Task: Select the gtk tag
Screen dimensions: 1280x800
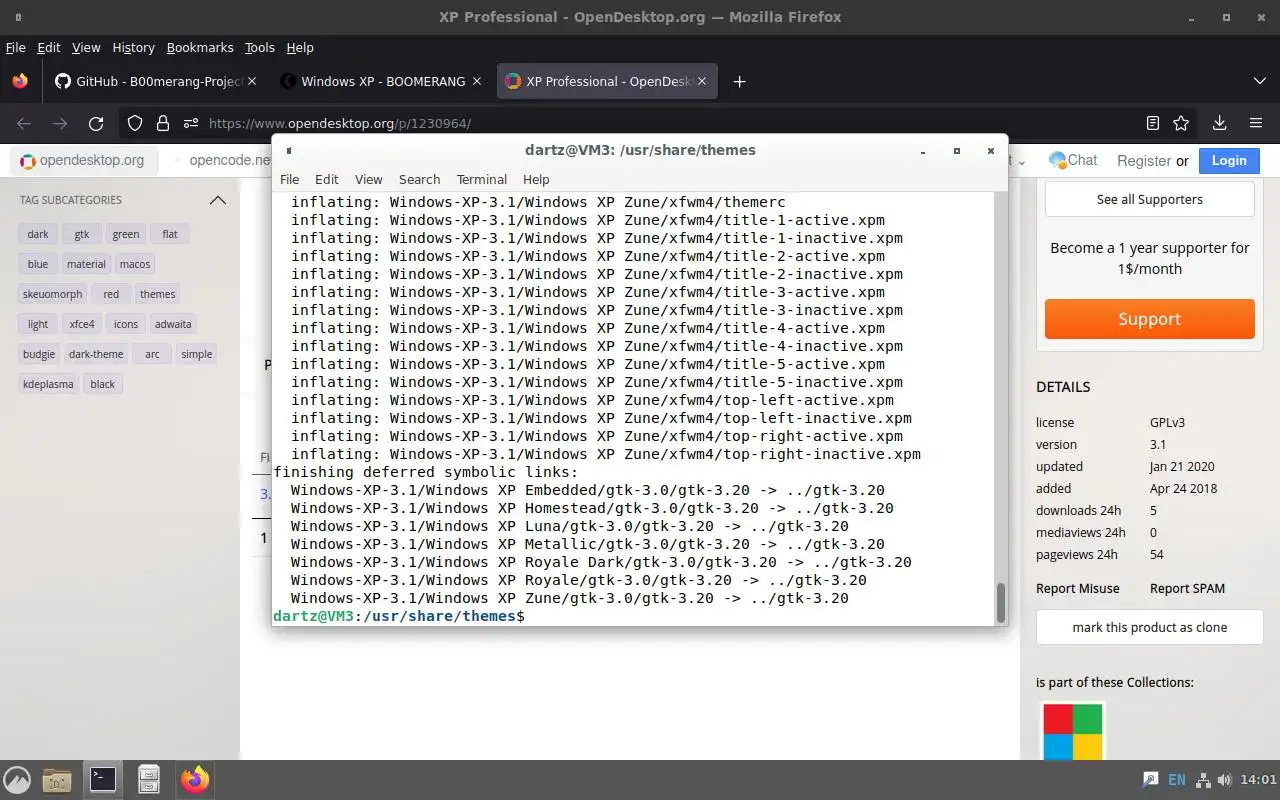Action: click(82, 234)
